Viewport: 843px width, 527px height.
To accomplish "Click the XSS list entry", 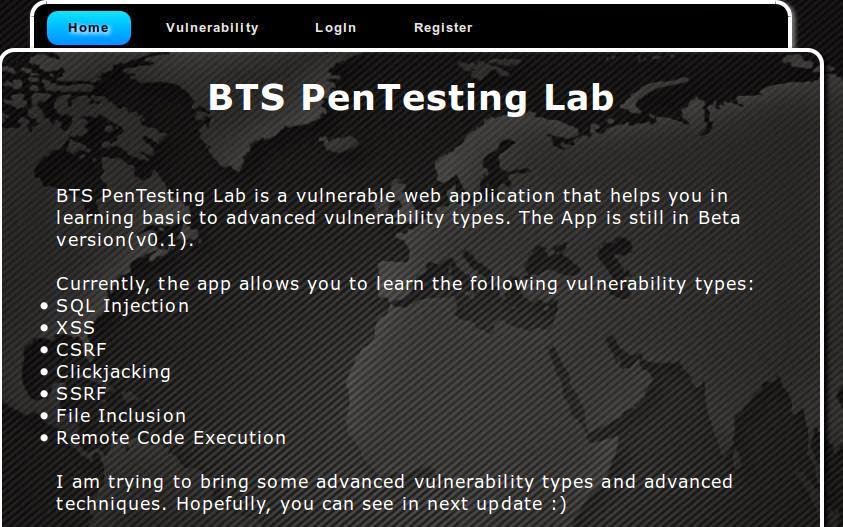I will tap(76, 328).
